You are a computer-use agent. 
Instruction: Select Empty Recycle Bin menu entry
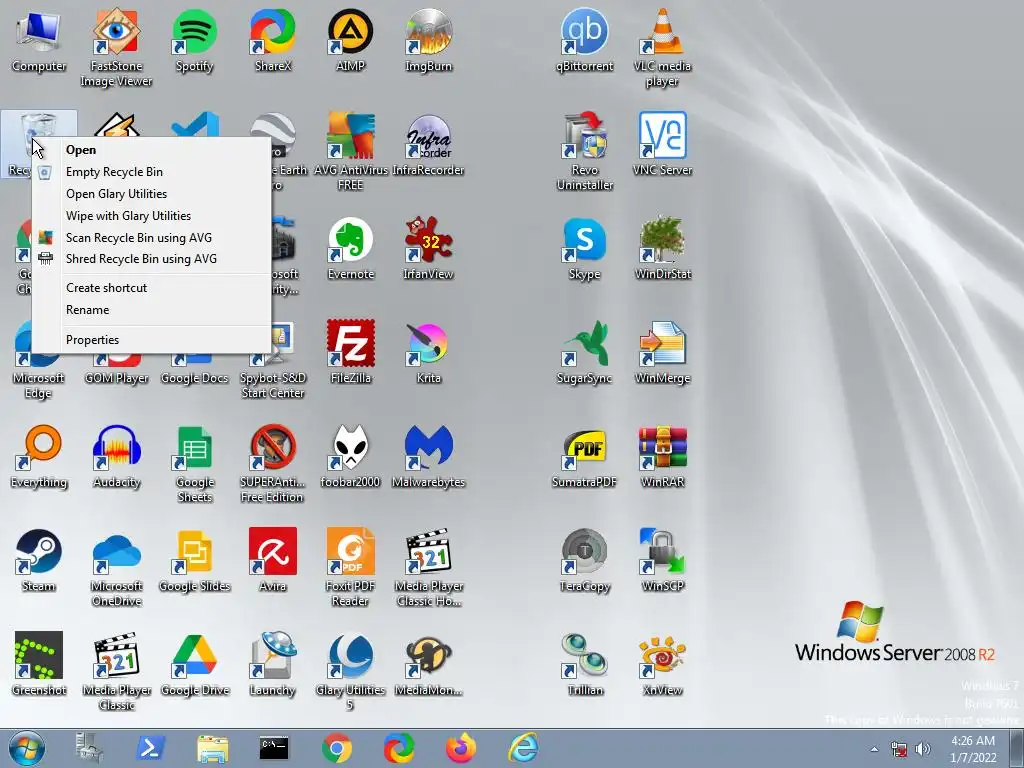pos(152,172)
